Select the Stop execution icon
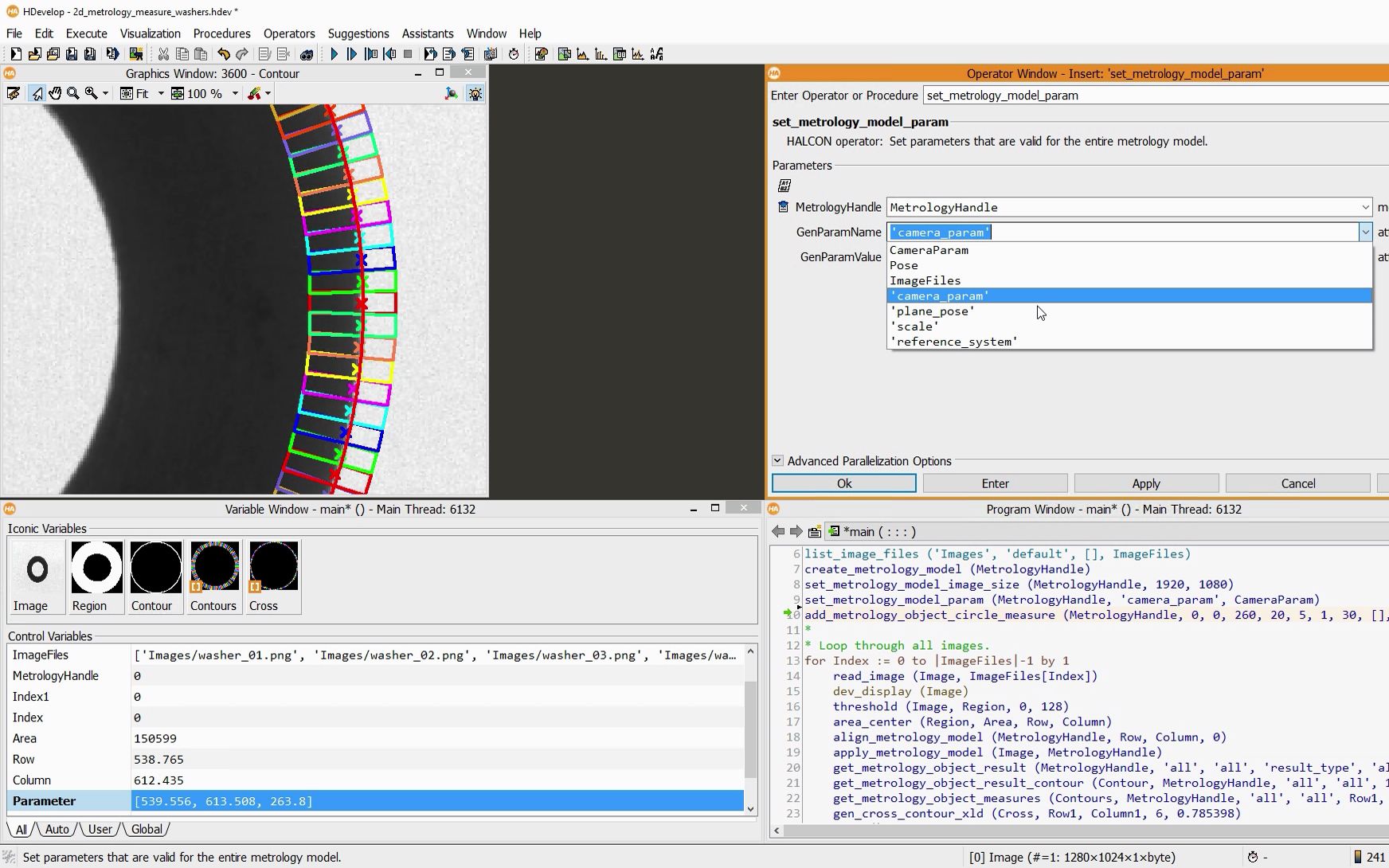The width and height of the screenshot is (1389, 868). click(x=408, y=54)
